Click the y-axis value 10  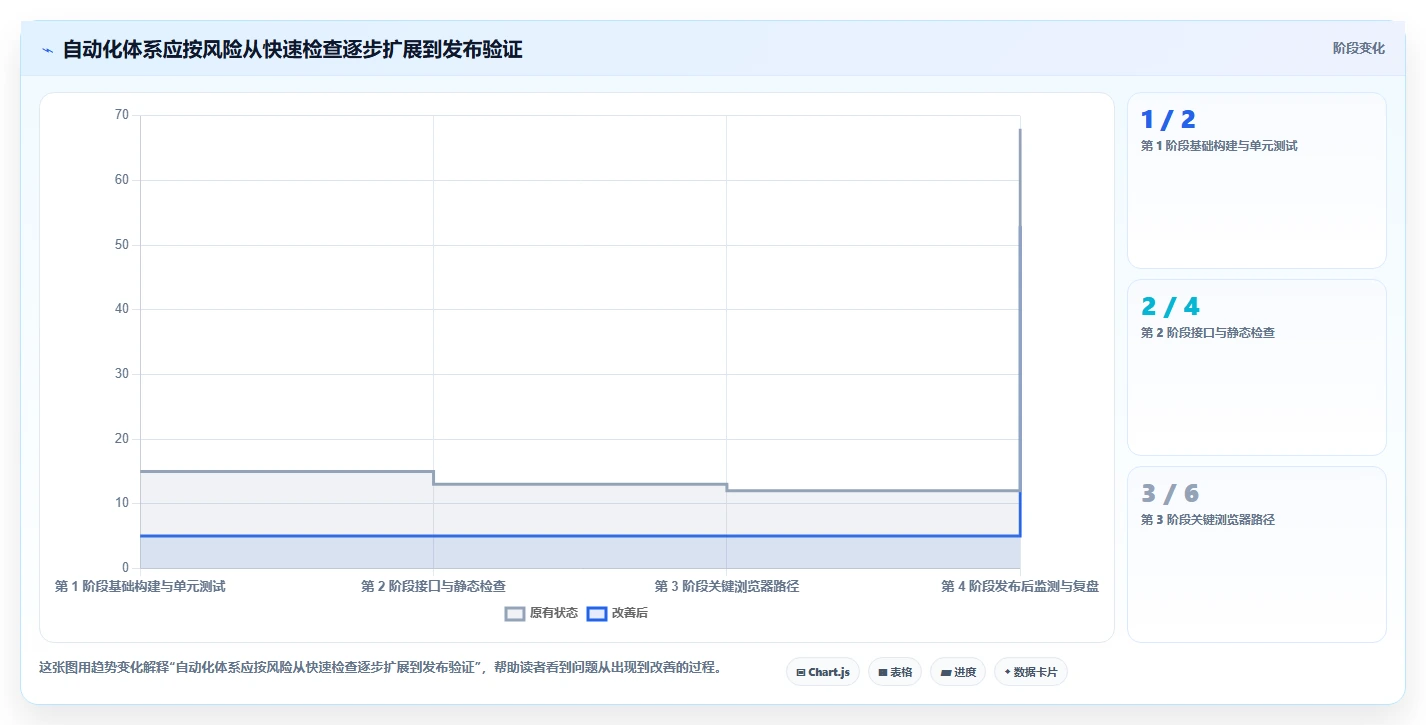pos(122,503)
